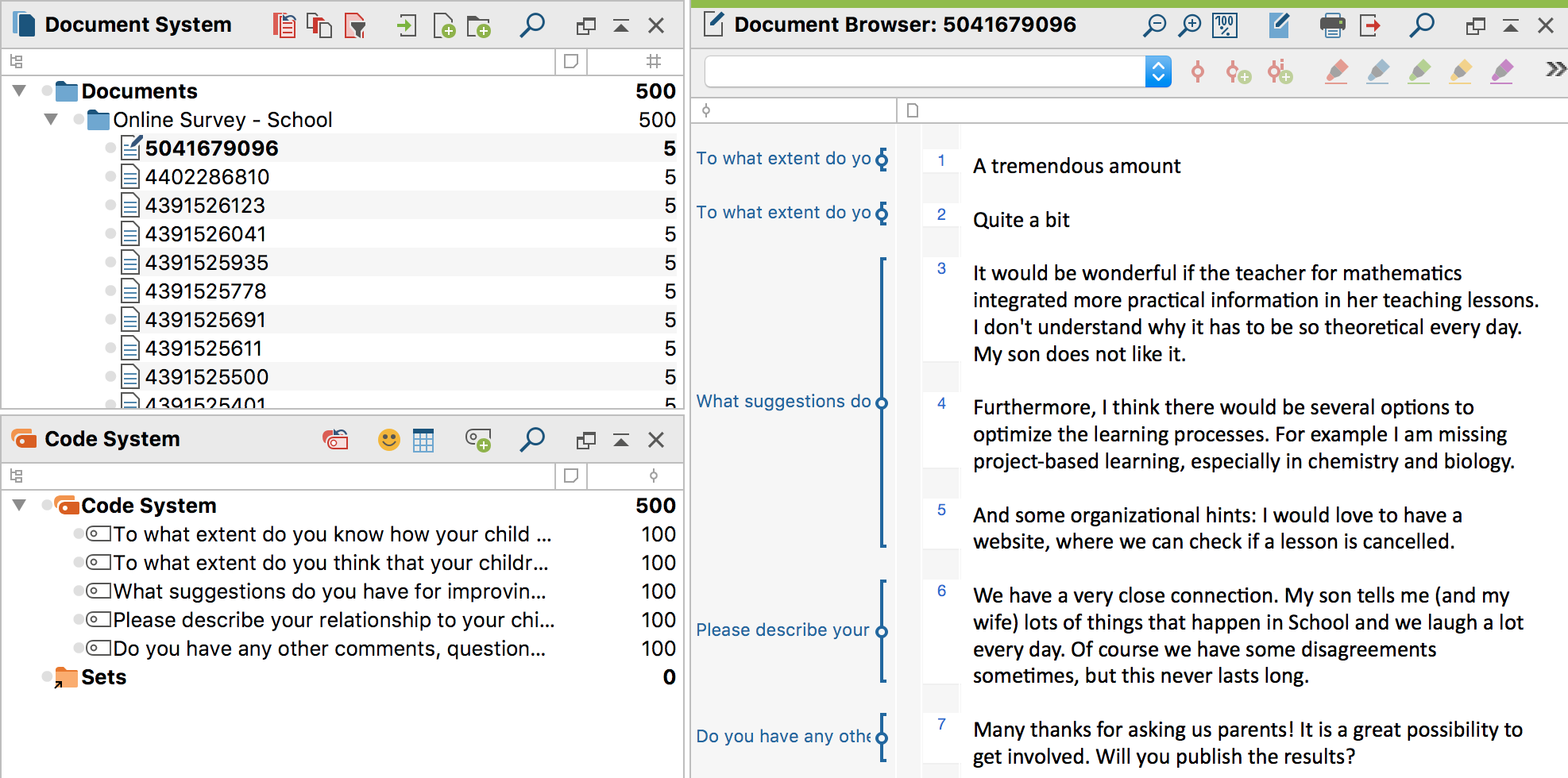This screenshot has height=778, width=1568.
Task: Select document 4391525691
Action: pos(206,320)
